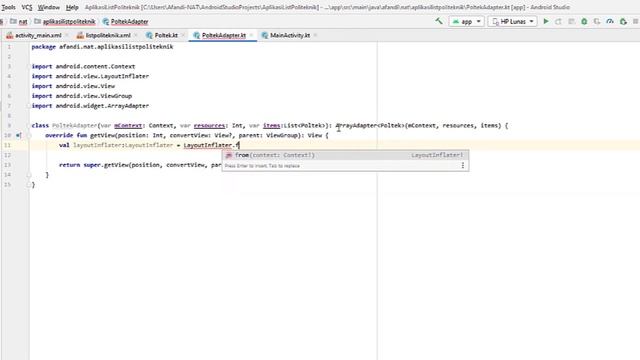Screen dimensions: 640x360
Task: Click the LayoutInflater.f code on line 11
Action: [211, 145]
